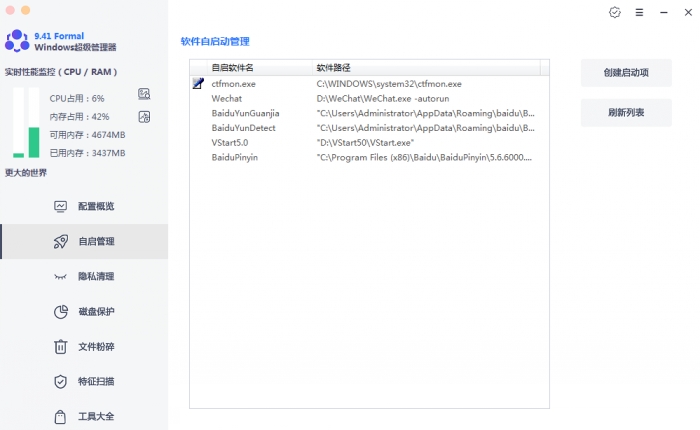Switch to 磁盘保护 section

[84, 312]
